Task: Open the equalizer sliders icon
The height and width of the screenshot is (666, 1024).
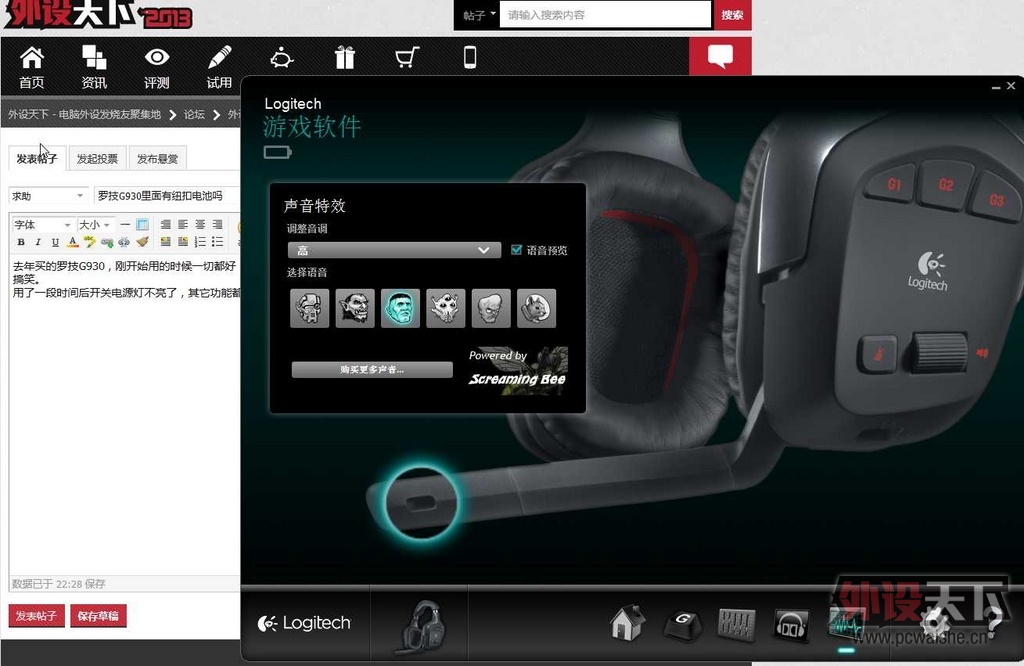Action: 737,623
